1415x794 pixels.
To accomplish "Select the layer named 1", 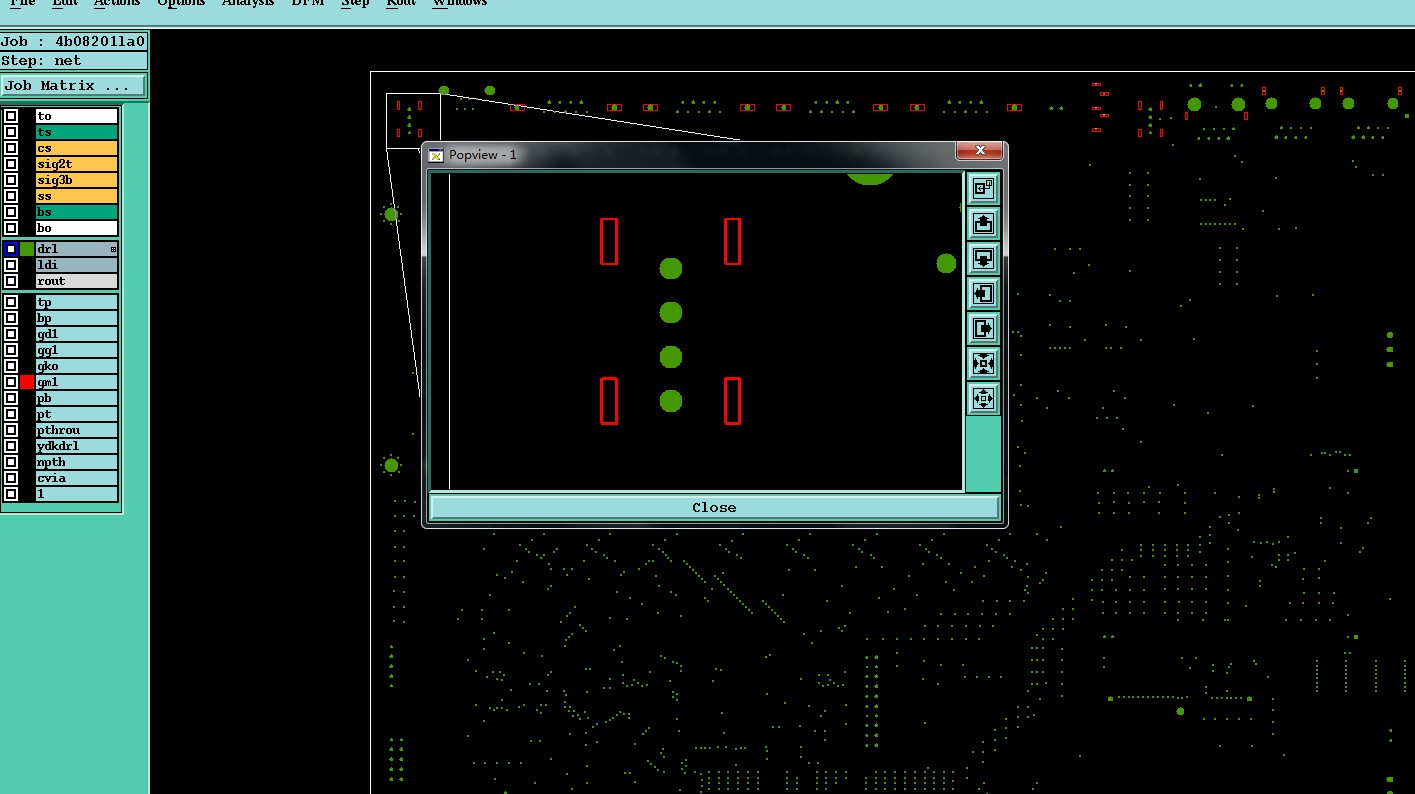I will pos(77,494).
